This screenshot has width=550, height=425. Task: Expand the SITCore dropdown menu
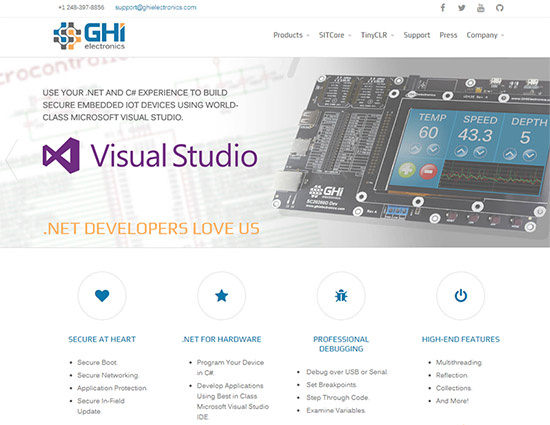[335, 35]
